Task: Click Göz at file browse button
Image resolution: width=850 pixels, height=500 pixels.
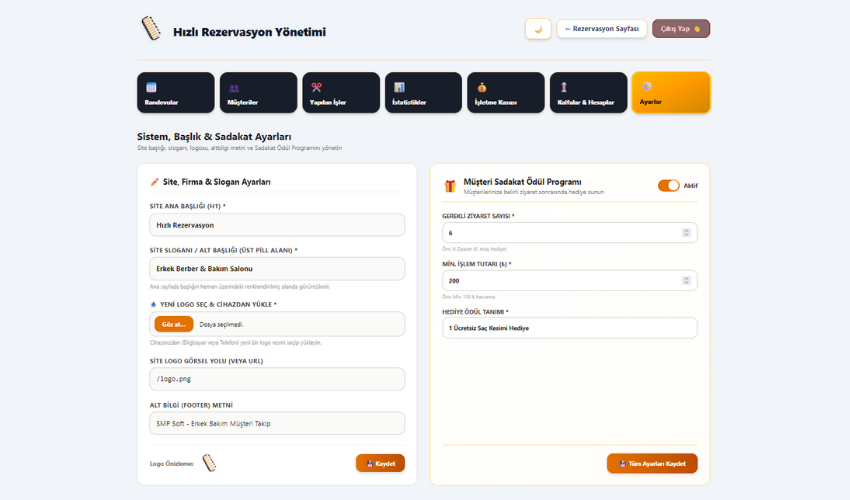Action: click(x=174, y=324)
